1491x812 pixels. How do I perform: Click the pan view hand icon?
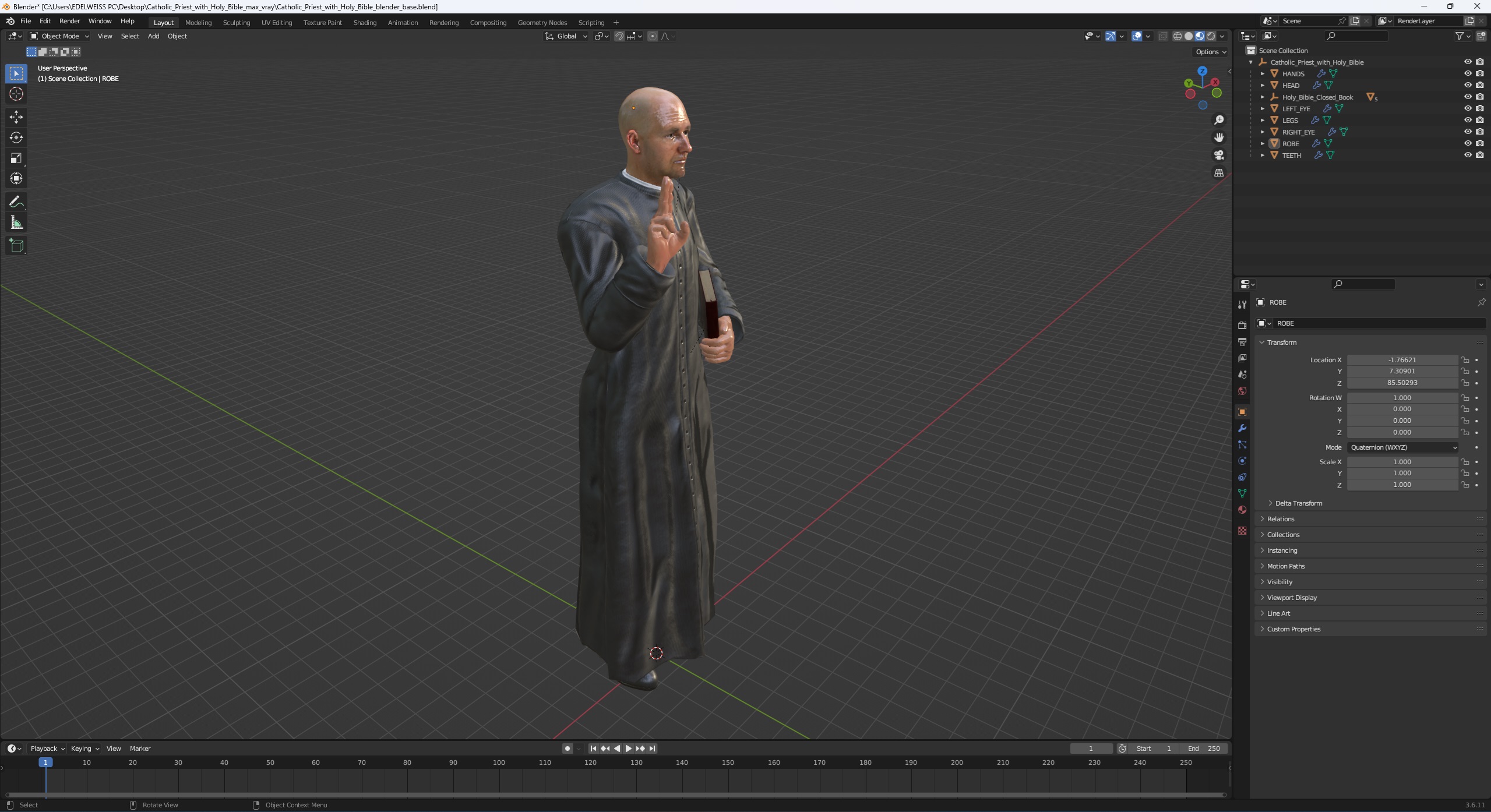(1218, 137)
